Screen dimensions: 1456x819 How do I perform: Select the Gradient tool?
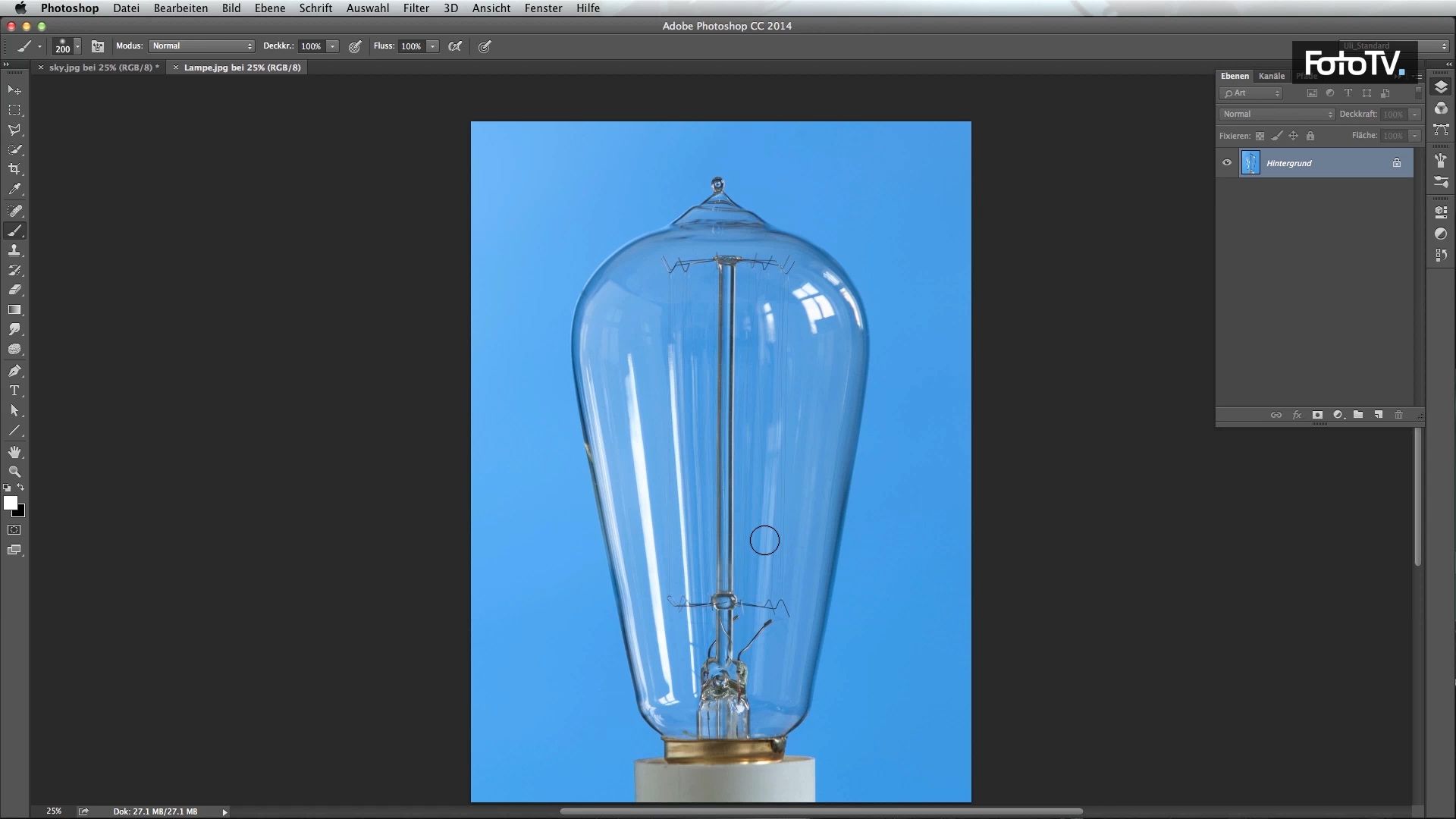pos(14,309)
